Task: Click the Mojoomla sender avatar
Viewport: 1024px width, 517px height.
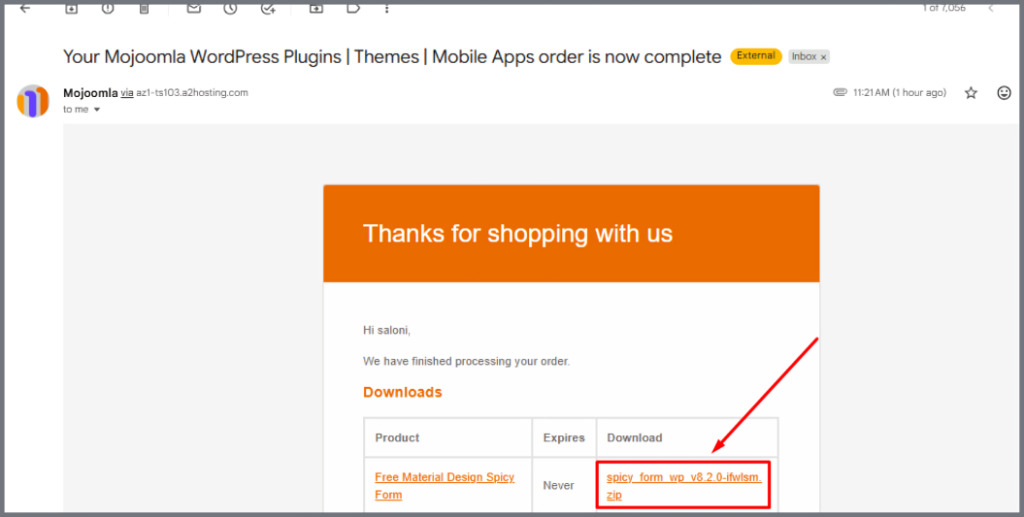Action: pyautogui.click(x=33, y=101)
